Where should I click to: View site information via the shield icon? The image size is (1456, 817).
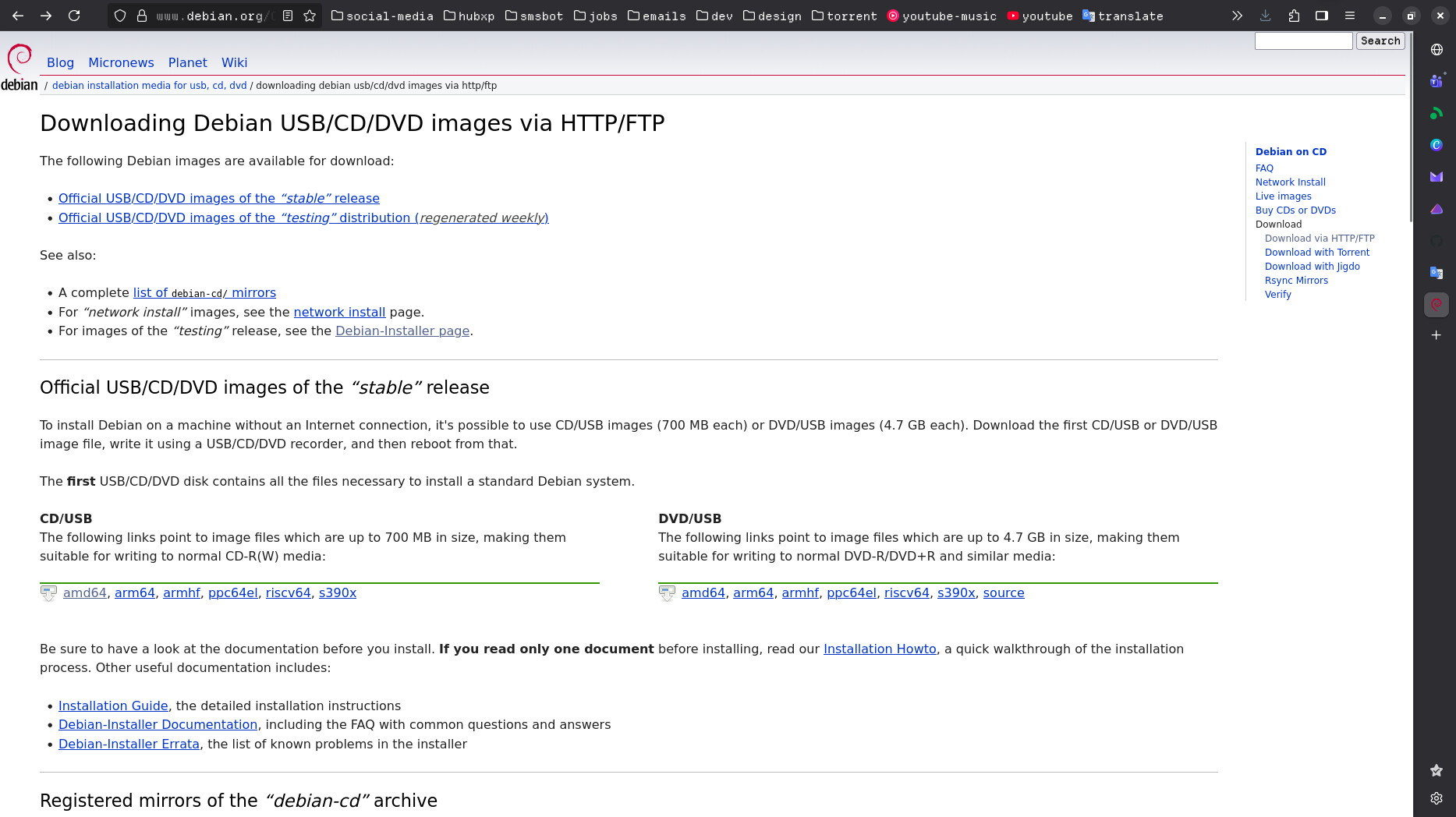[120, 16]
